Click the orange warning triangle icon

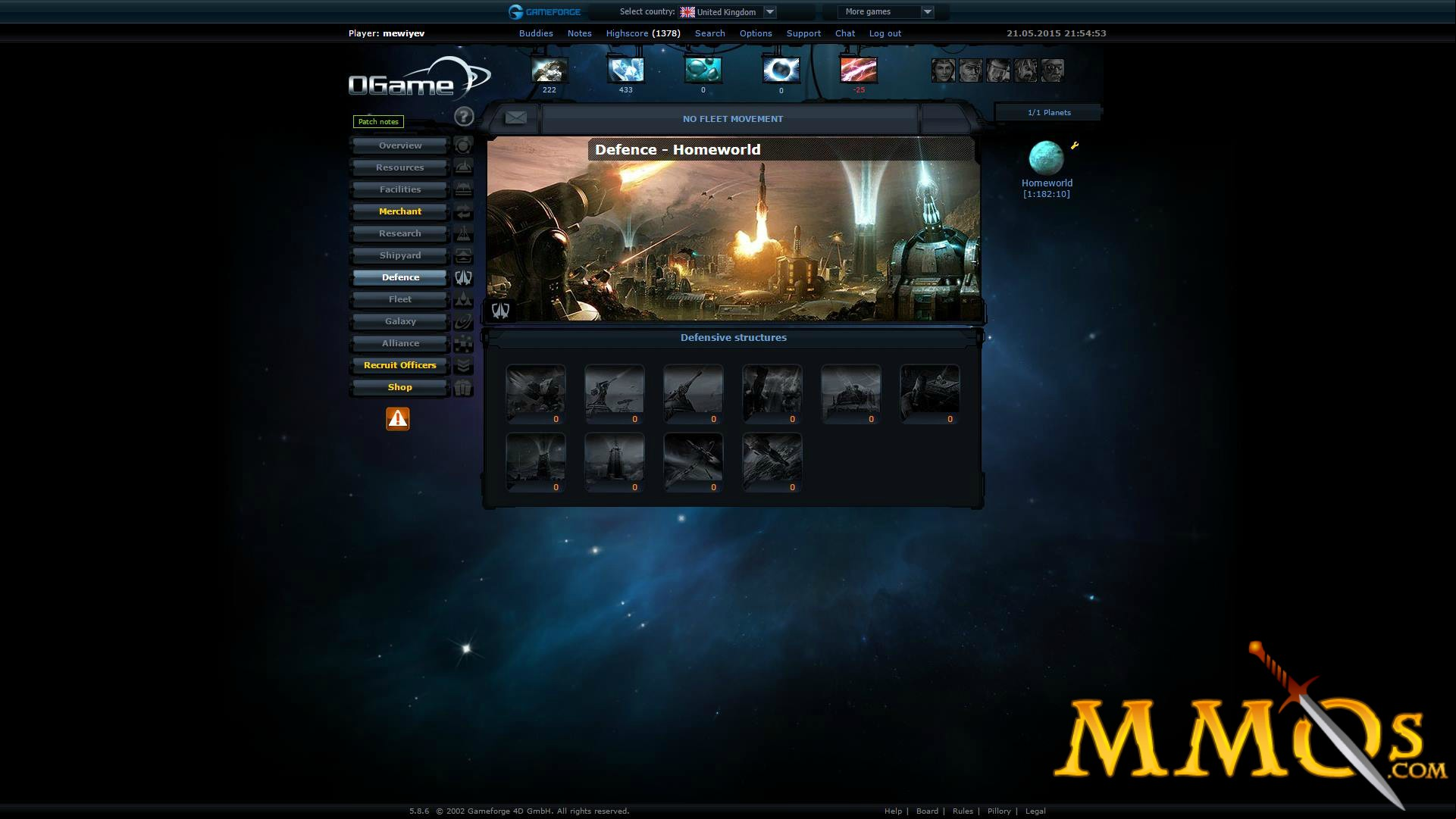pos(398,419)
